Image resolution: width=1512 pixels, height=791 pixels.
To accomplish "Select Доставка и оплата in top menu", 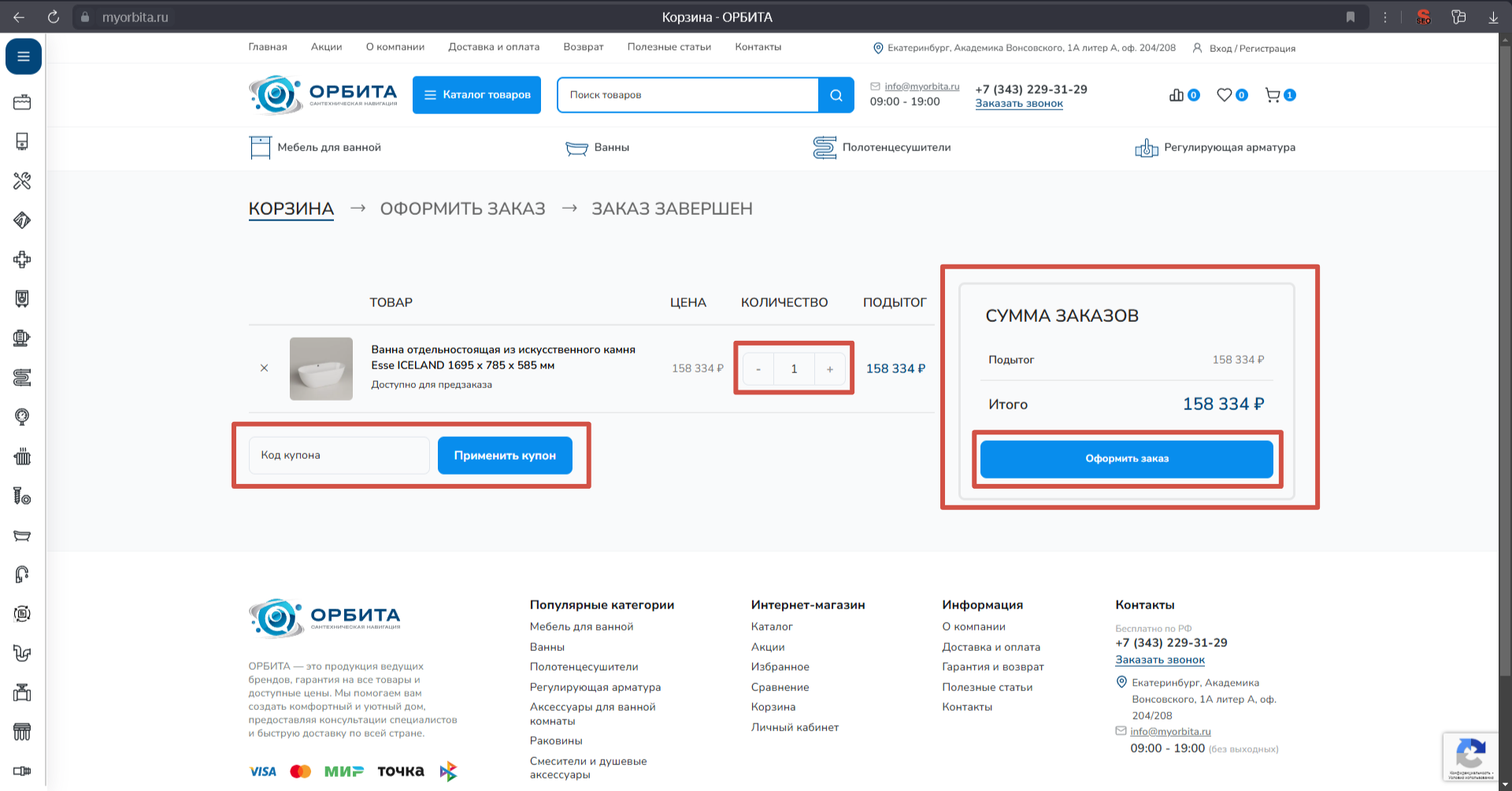I will click(x=494, y=47).
